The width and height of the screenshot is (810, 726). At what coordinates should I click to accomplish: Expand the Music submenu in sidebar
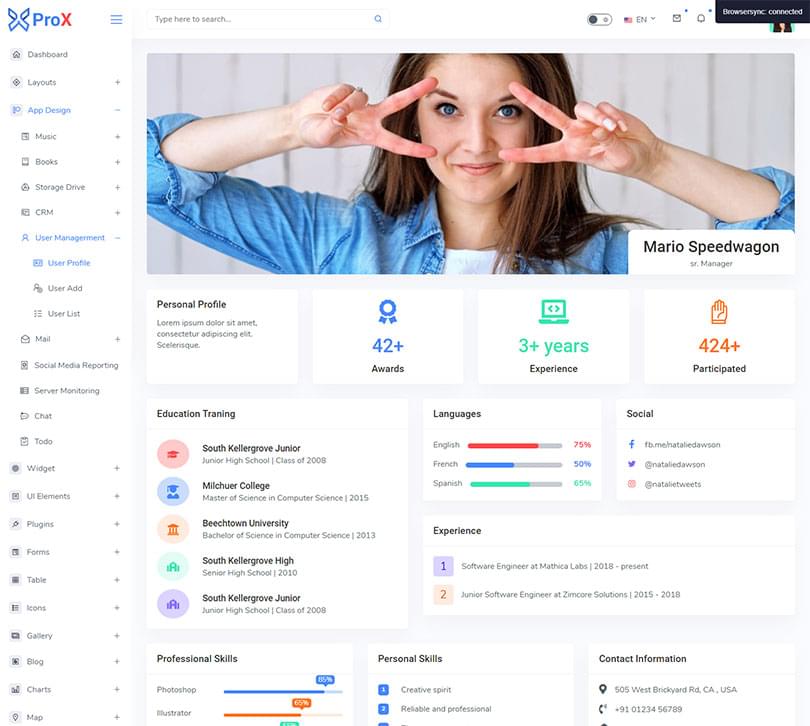tap(117, 136)
